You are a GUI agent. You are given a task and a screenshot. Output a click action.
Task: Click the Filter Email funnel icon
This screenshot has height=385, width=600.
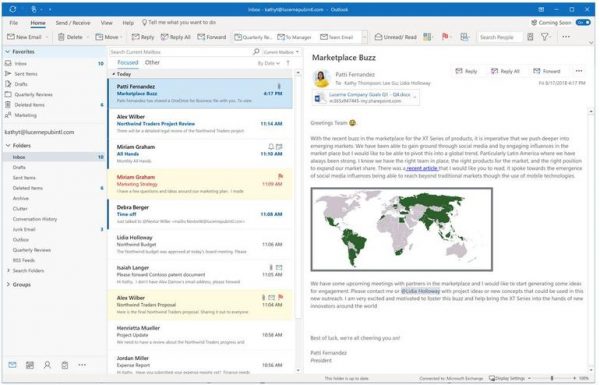pyautogui.click(x=544, y=37)
